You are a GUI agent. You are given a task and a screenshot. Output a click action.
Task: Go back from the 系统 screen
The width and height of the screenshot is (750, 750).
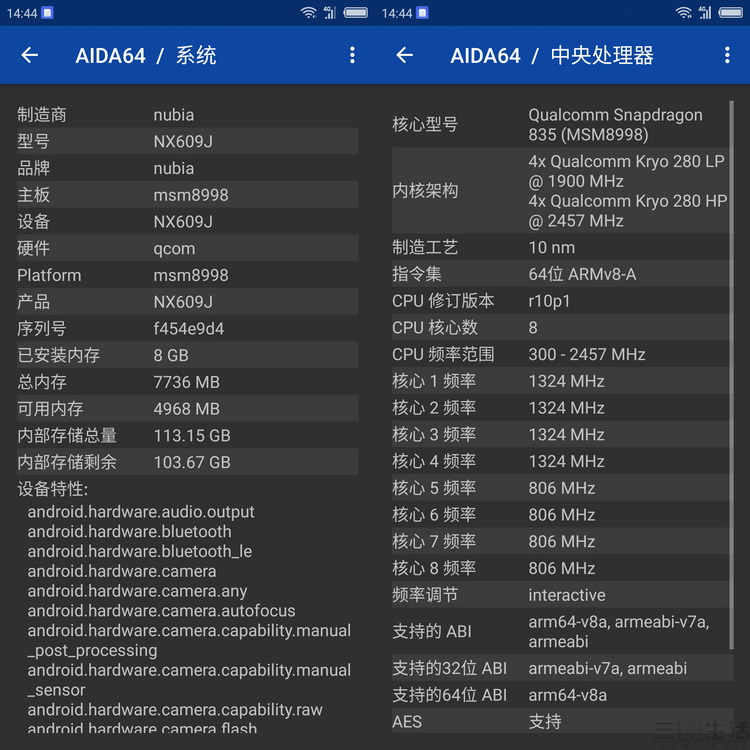pos(30,55)
